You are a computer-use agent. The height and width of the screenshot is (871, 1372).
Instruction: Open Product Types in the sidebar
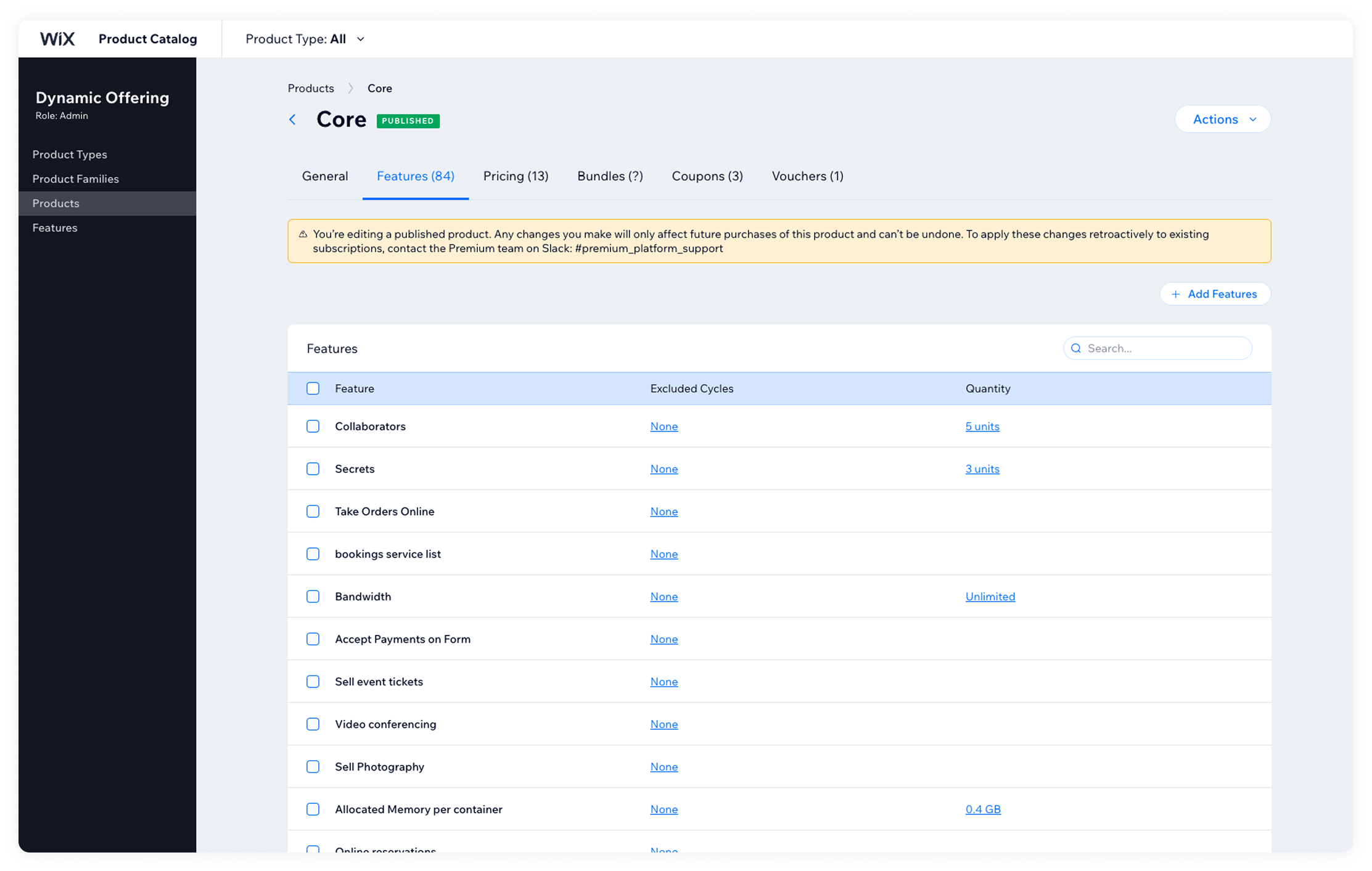pos(107,154)
